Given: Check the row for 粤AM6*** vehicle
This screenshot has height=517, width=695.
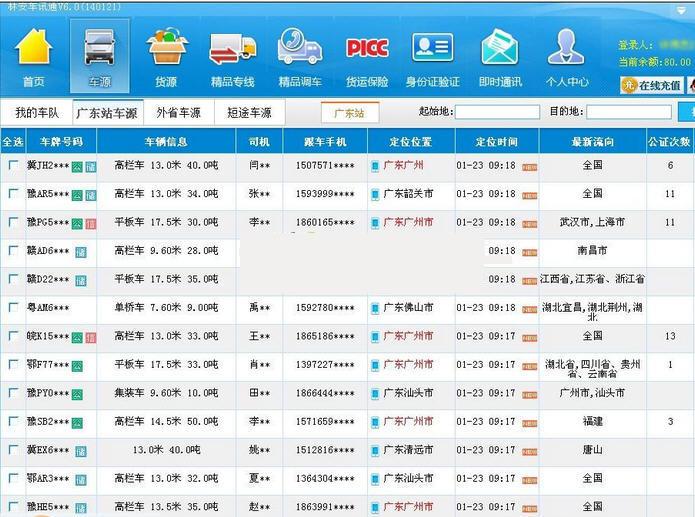Looking at the screenshot, I should click(13, 308).
